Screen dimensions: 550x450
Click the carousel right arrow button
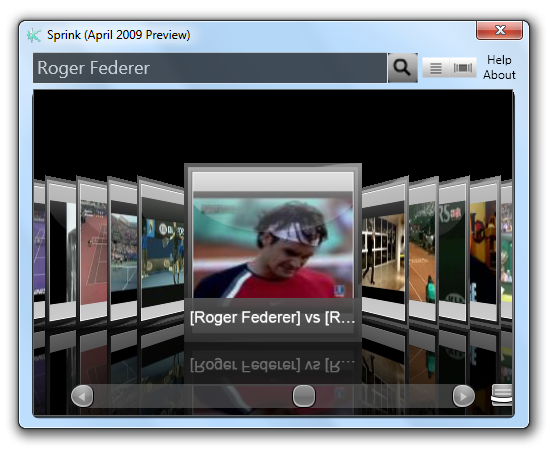tap(463, 396)
